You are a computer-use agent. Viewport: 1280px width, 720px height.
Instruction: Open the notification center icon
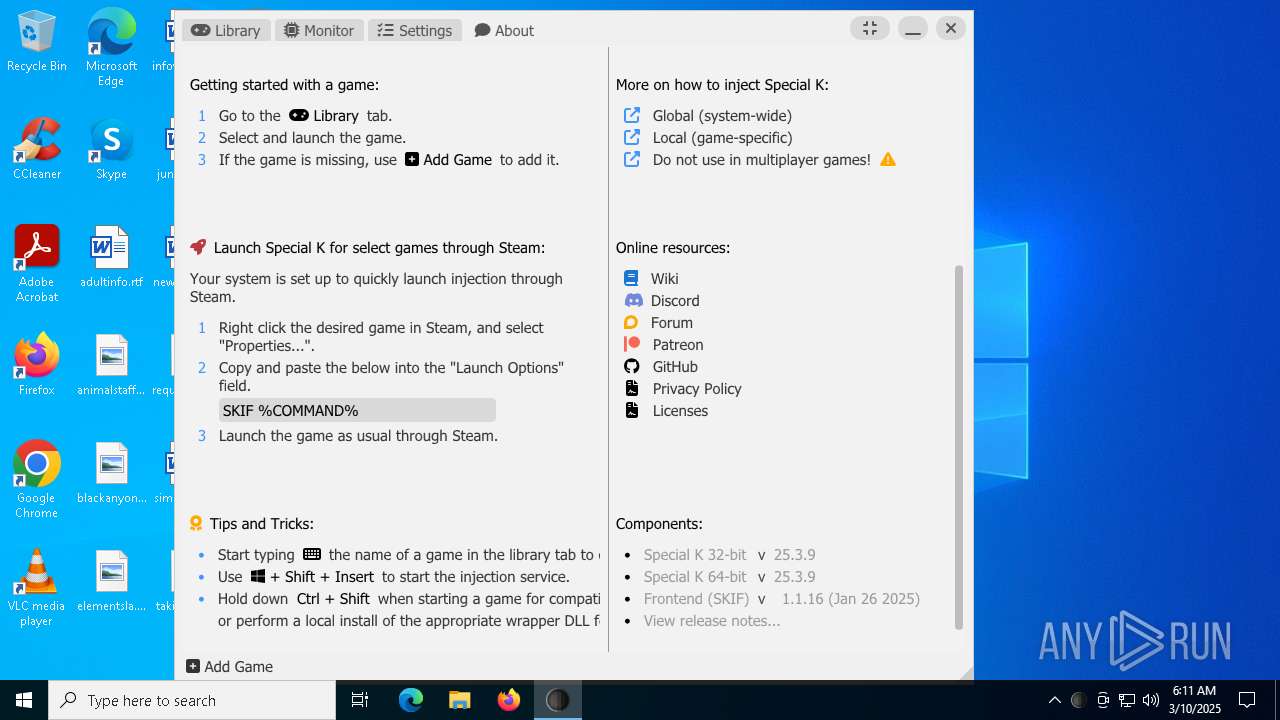[1247, 700]
